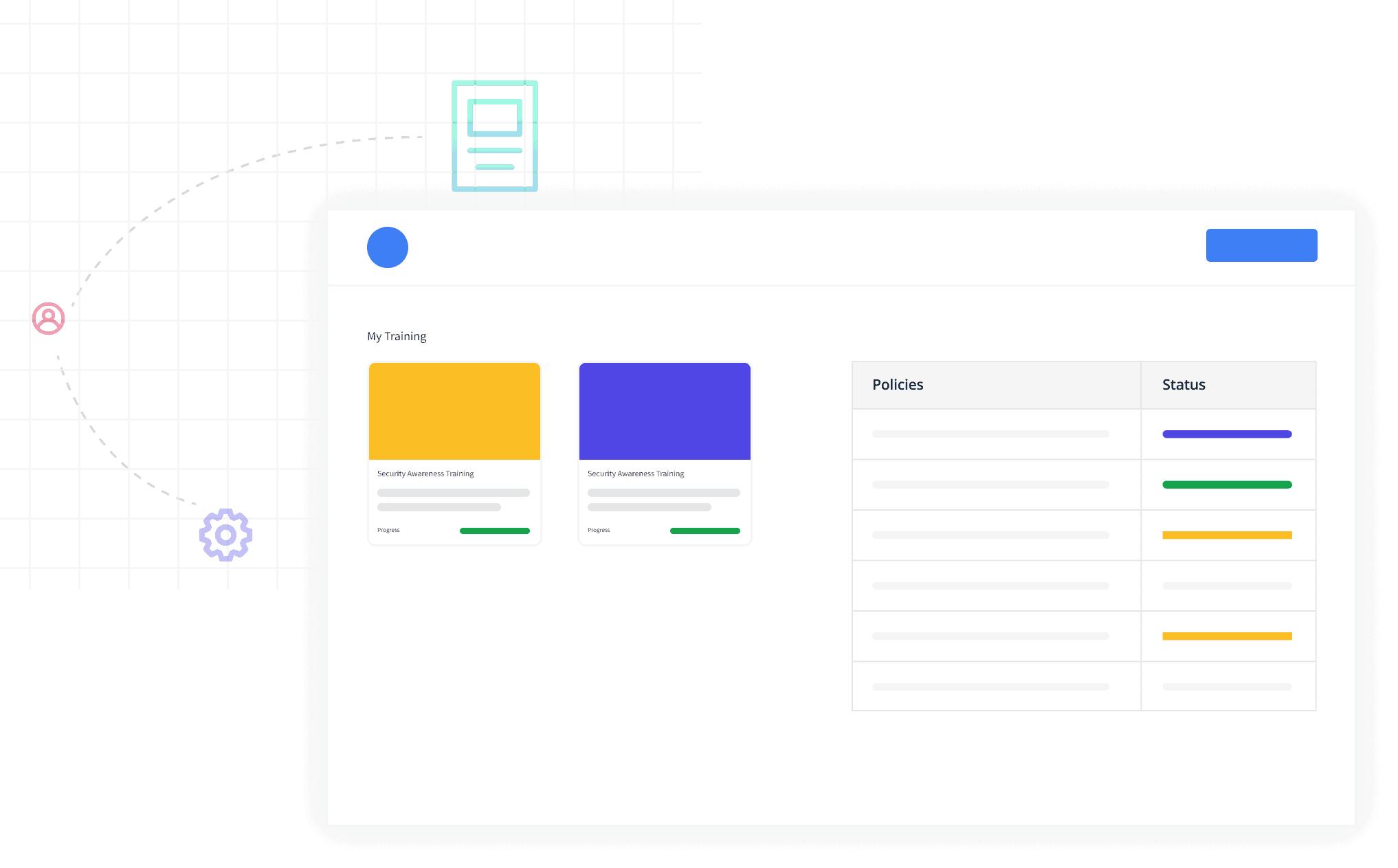Click the pink user profile icon

[x=49, y=319]
